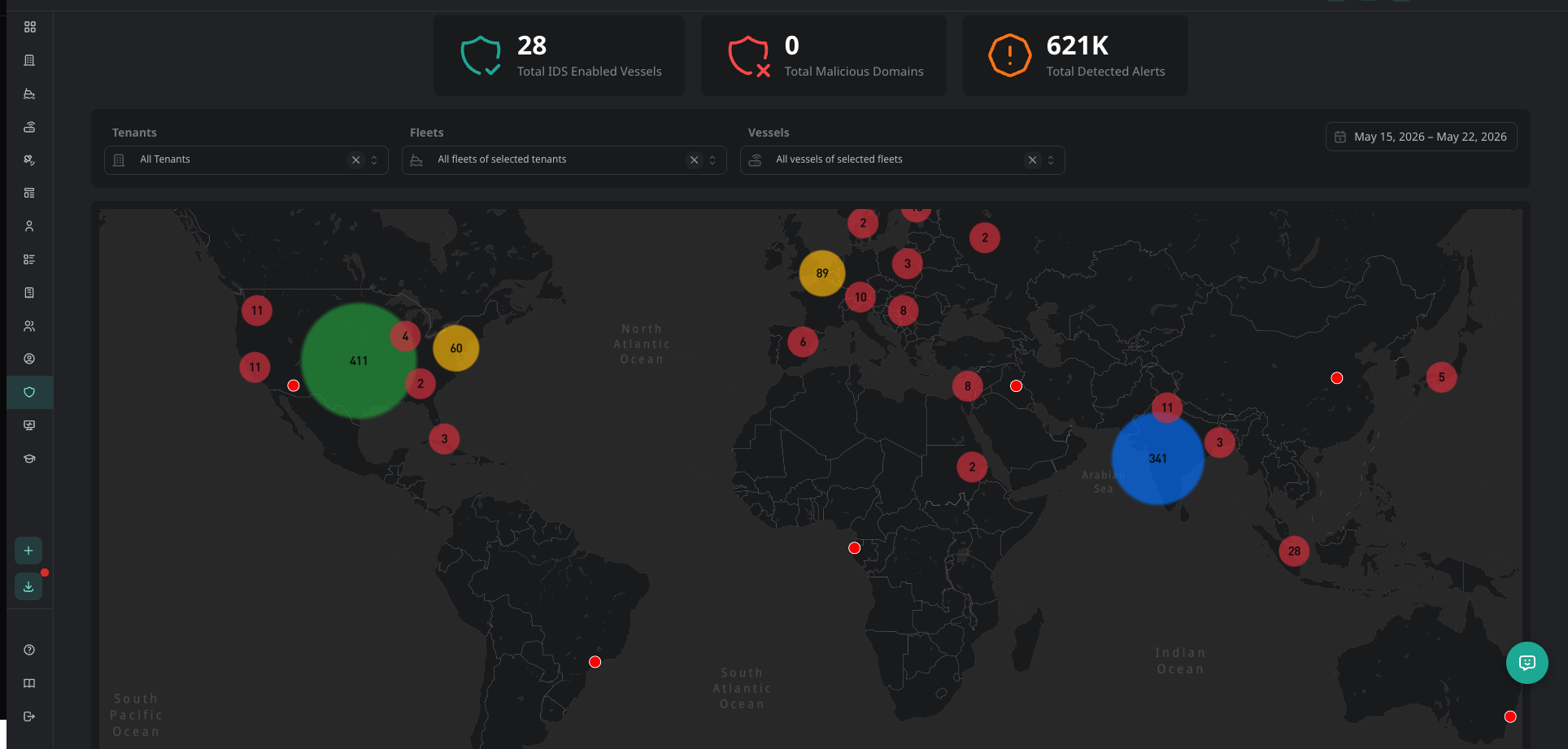1568x749 pixels.
Task: Click the green plus add button
Action: tap(28, 551)
